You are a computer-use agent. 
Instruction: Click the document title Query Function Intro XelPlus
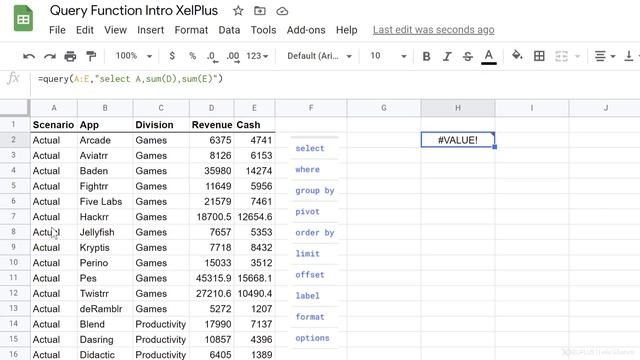[134, 11]
